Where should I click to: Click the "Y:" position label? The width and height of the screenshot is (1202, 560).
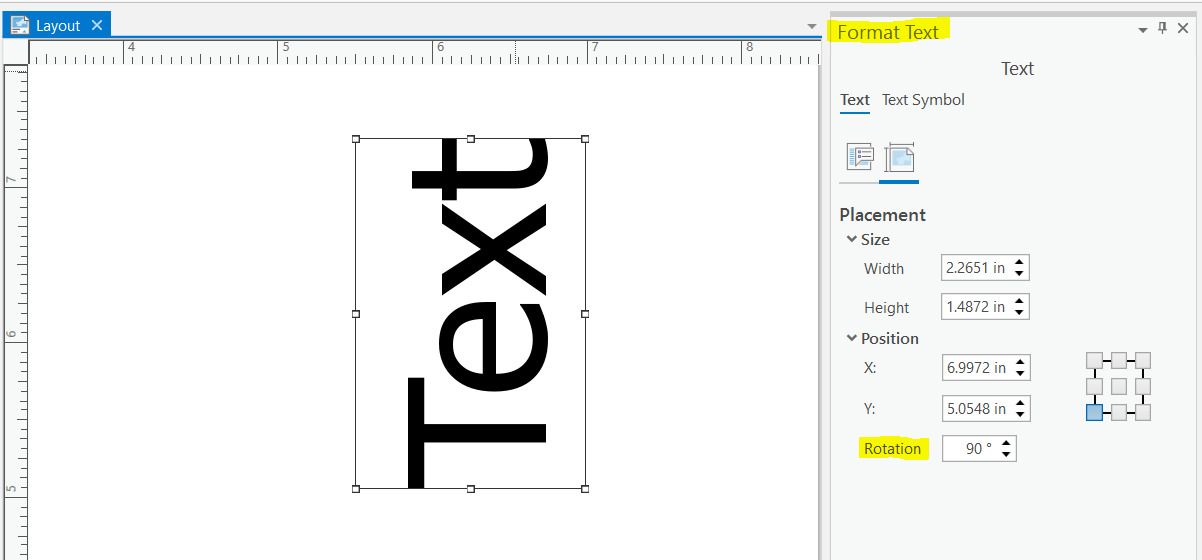tap(870, 409)
